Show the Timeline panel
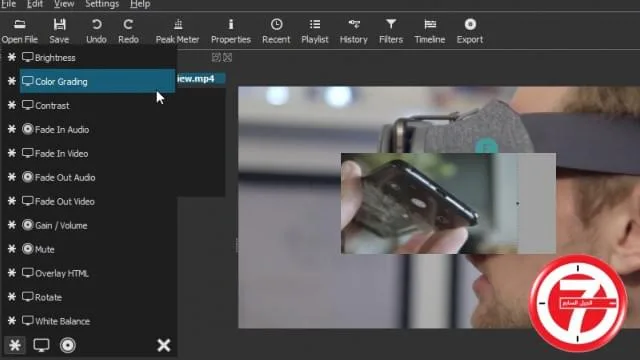640x360 pixels. point(430,31)
